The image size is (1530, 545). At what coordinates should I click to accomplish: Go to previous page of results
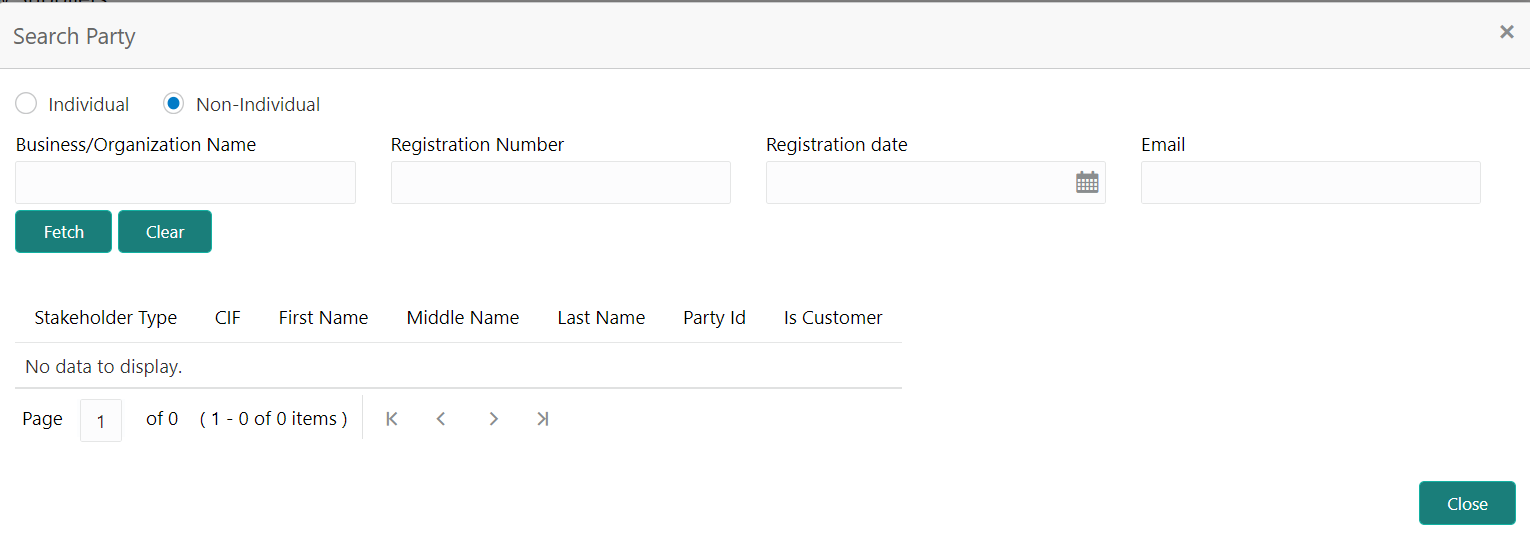pos(441,419)
